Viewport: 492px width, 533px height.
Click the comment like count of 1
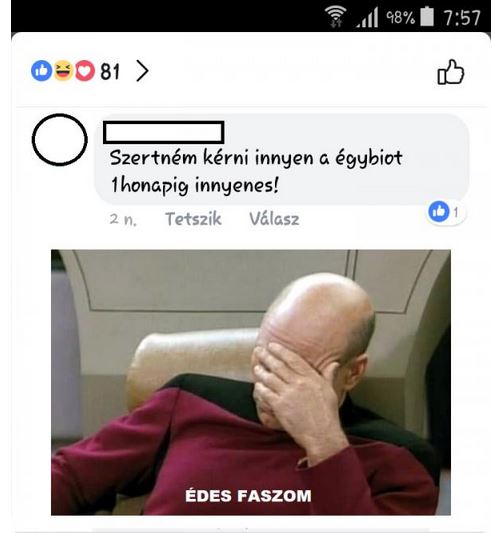point(456,212)
